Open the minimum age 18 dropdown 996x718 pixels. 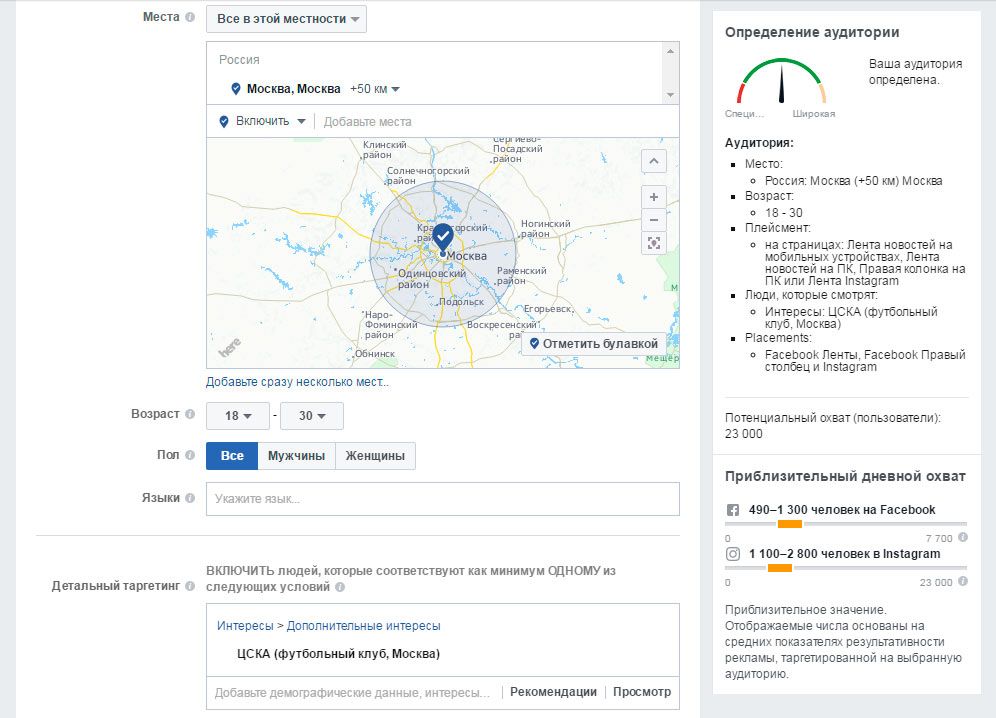pyautogui.click(x=238, y=416)
